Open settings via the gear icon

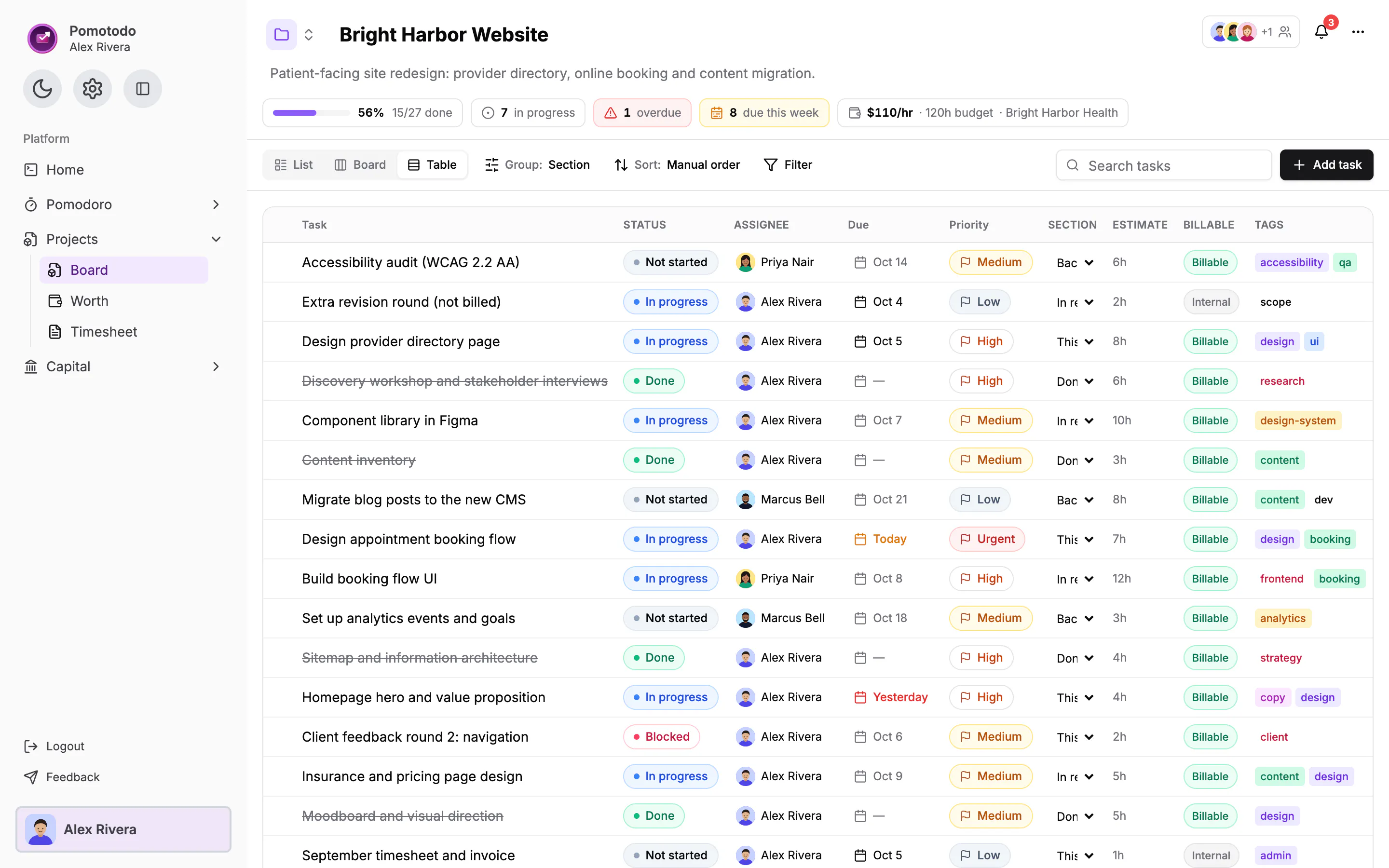[x=93, y=88]
